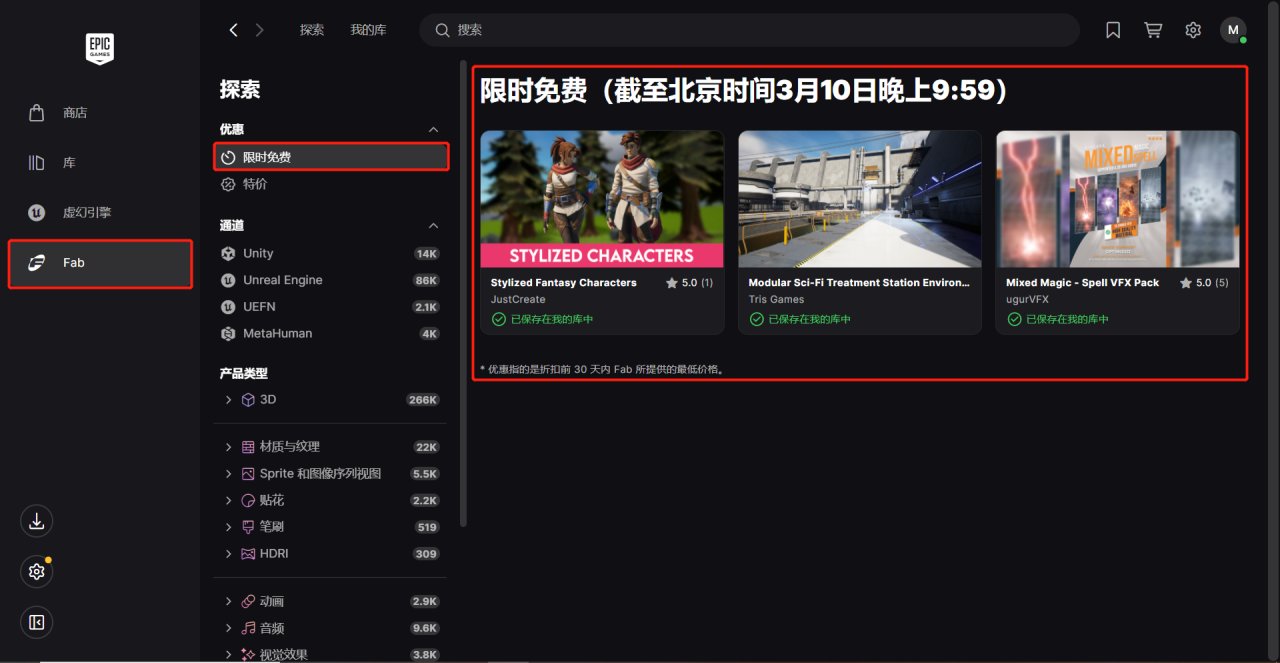The width and height of the screenshot is (1280, 663).
Task: Switch to the 我的库 tab
Action: (x=368, y=30)
